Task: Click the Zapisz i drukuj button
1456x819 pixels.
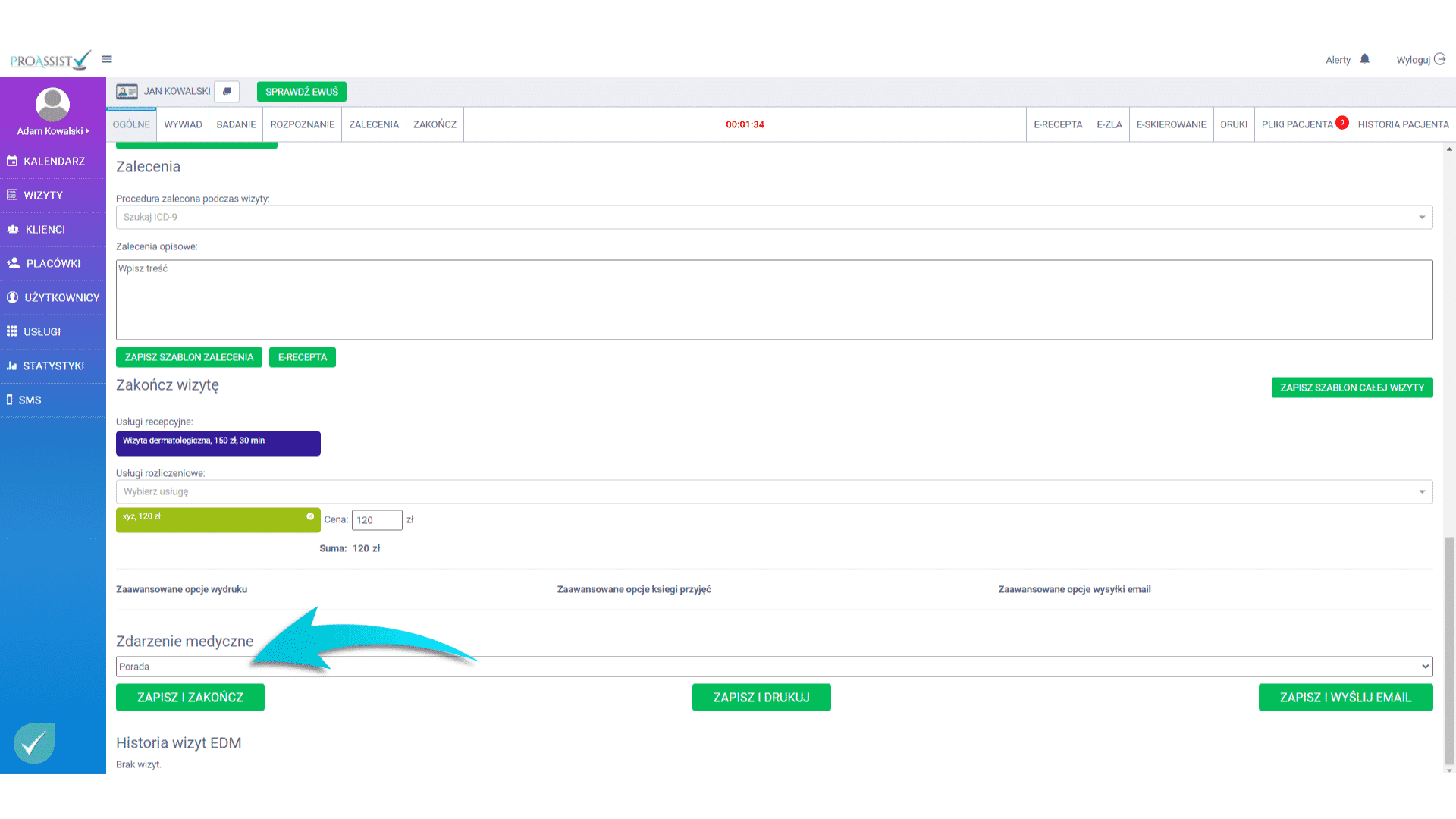Action: (761, 698)
